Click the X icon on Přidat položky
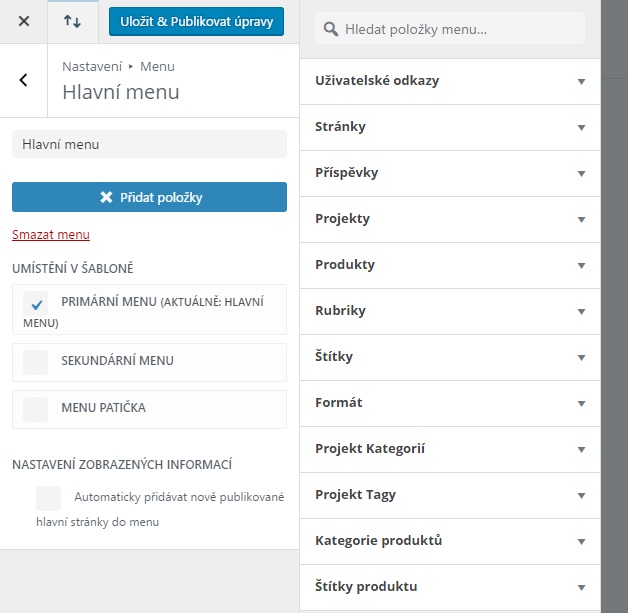This screenshot has height=613, width=628. (x=106, y=197)
